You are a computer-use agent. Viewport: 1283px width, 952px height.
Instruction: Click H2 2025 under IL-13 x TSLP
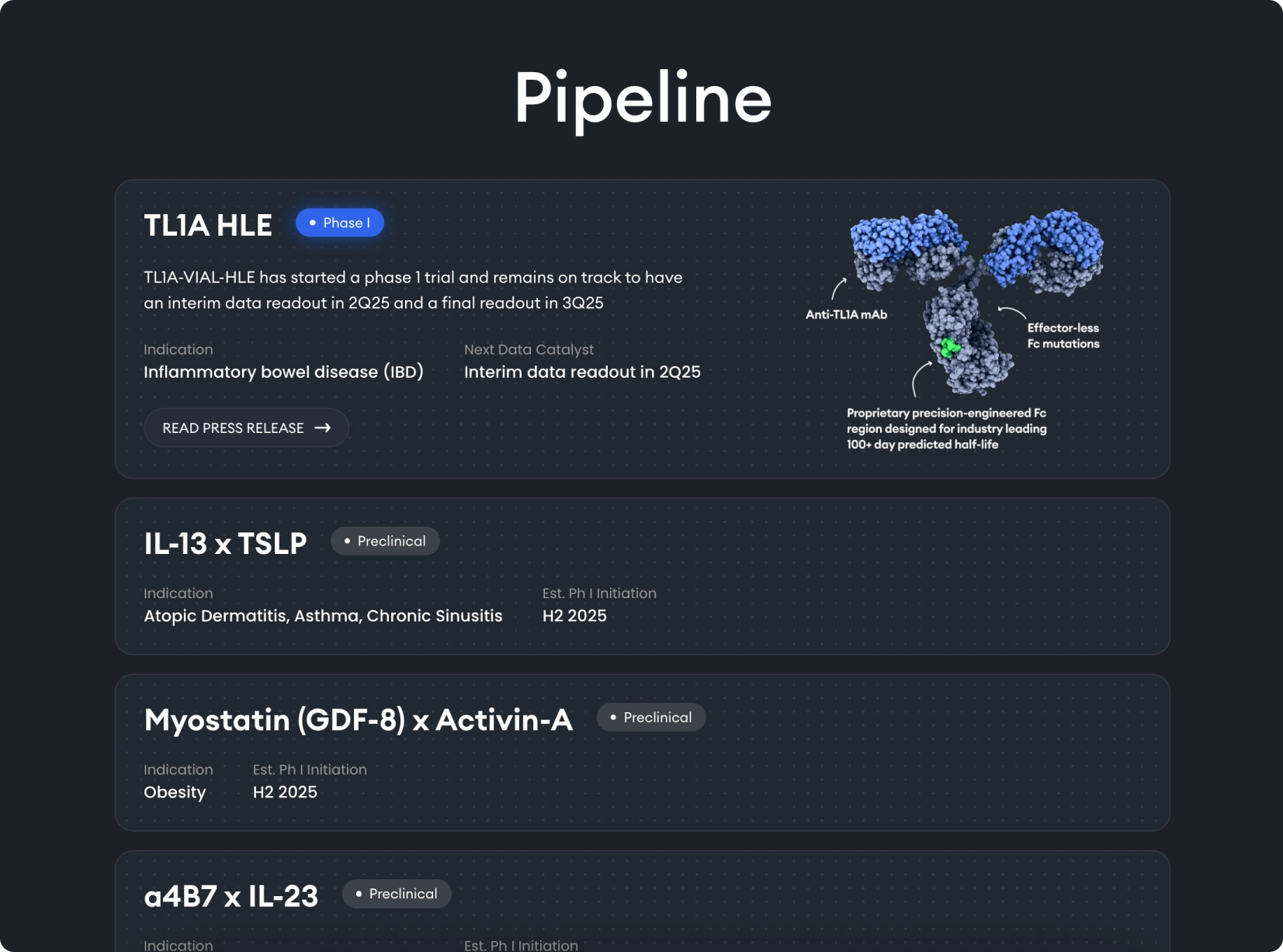pos(574,616)
